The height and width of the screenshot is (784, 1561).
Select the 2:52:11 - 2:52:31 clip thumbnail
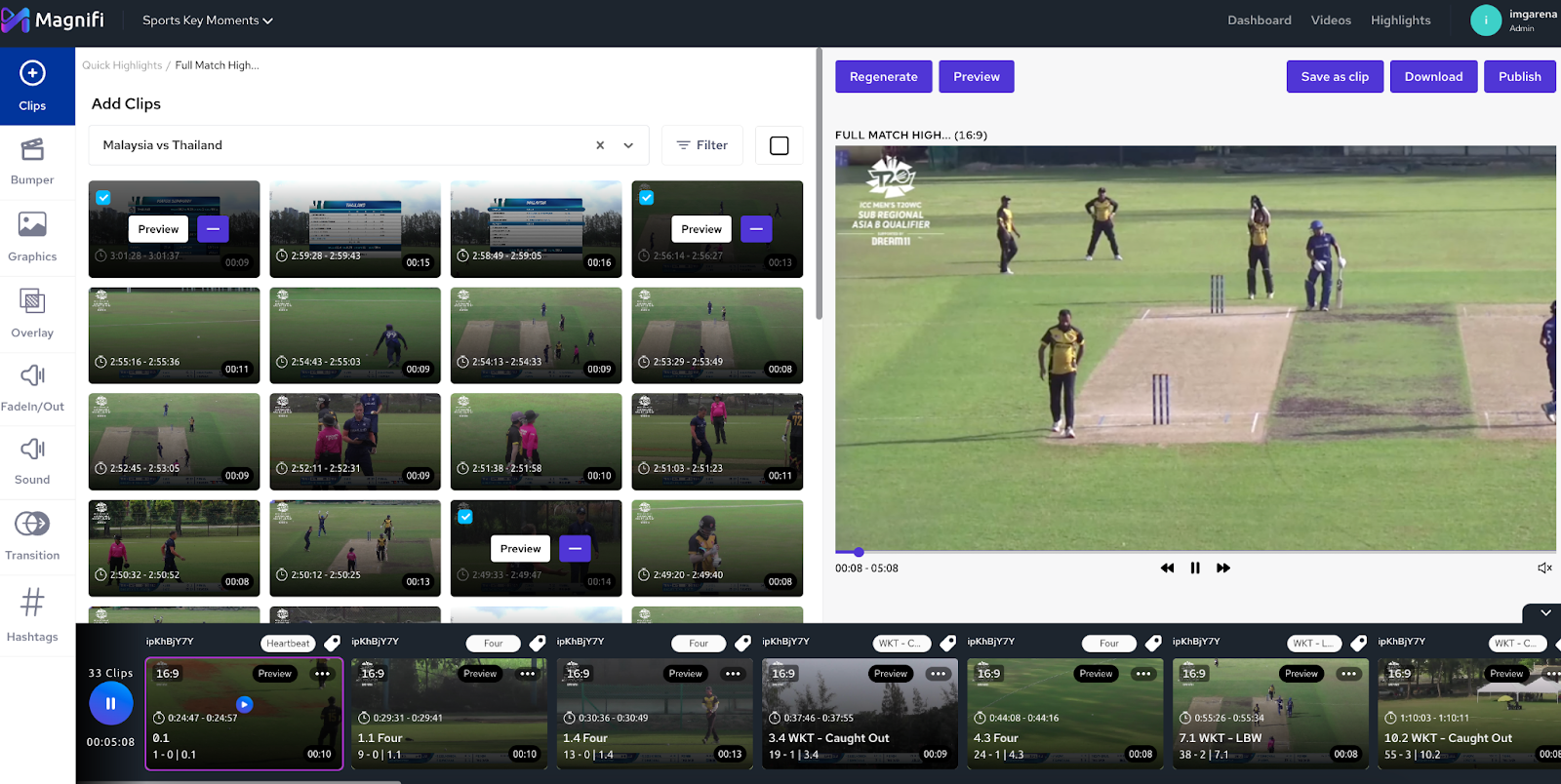click(355, 442)
